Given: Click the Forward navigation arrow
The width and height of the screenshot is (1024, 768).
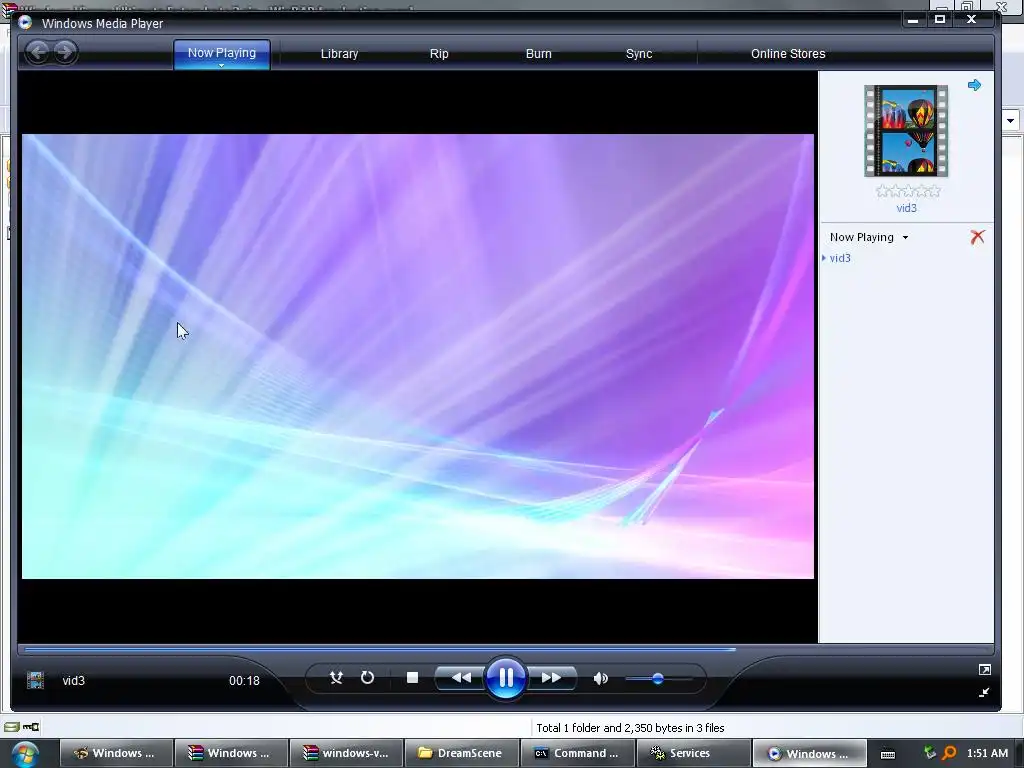Looking at the screenshot, I should point(65,52).
